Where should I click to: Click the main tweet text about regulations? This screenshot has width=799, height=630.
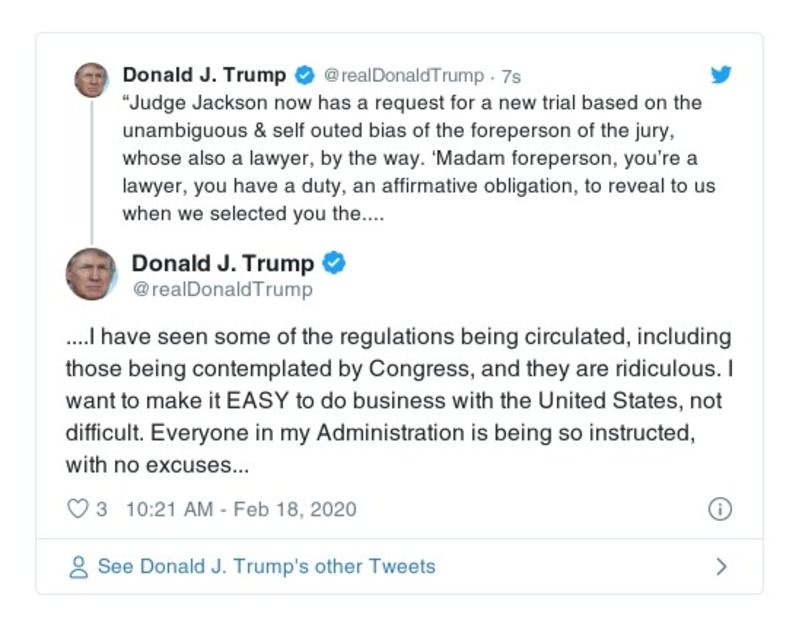(398, 401)
